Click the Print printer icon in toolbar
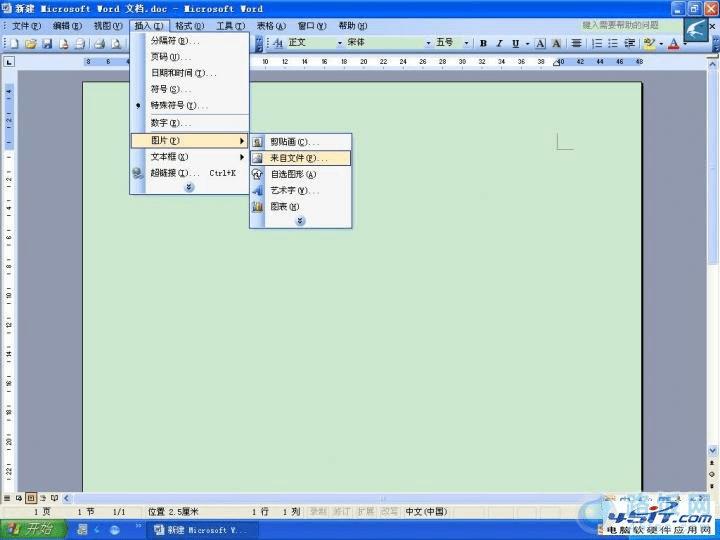Screen dimensions: 720x540 click(x=99, y=44)
